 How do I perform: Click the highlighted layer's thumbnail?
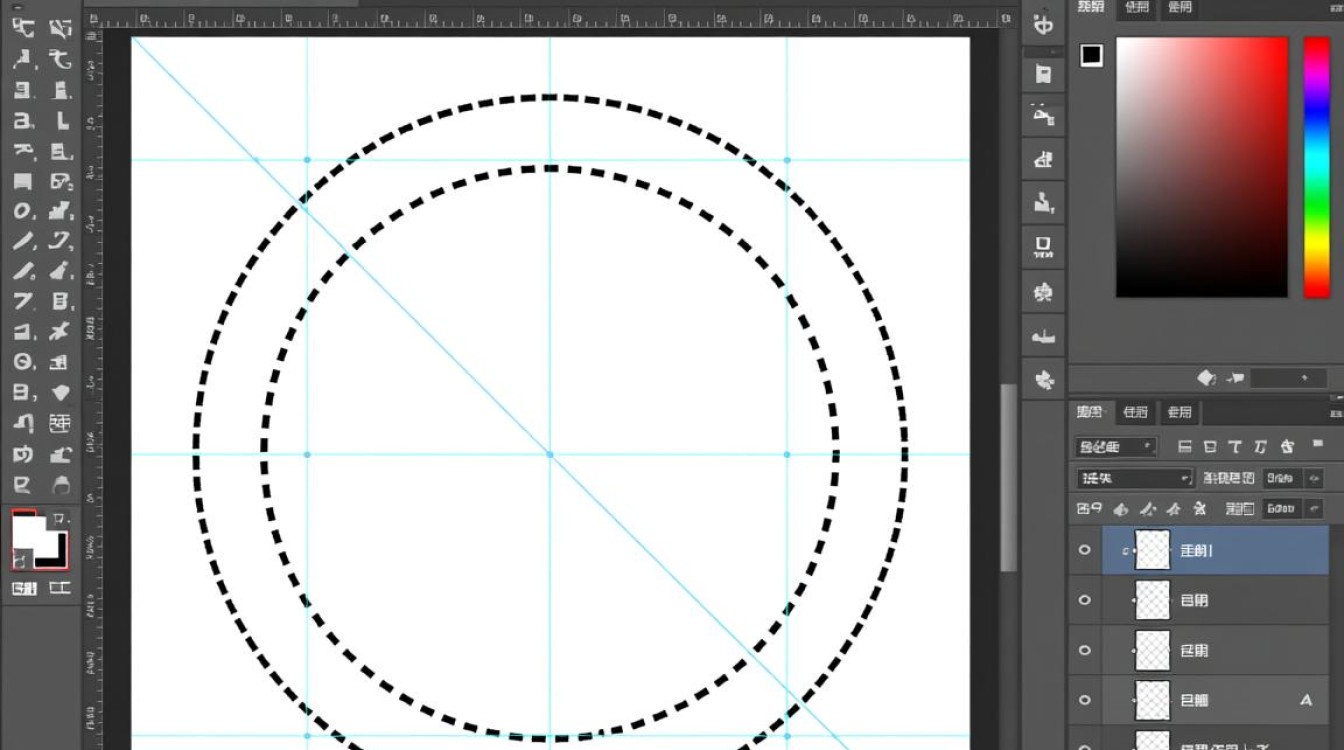pos(1153,550)
